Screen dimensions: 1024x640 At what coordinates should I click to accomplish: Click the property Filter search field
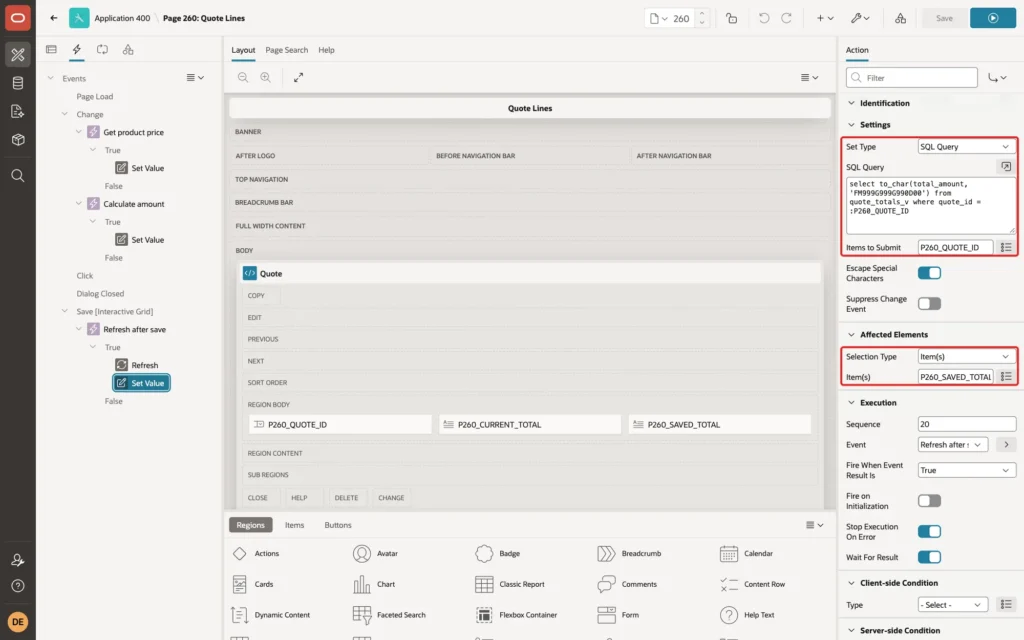912,78
